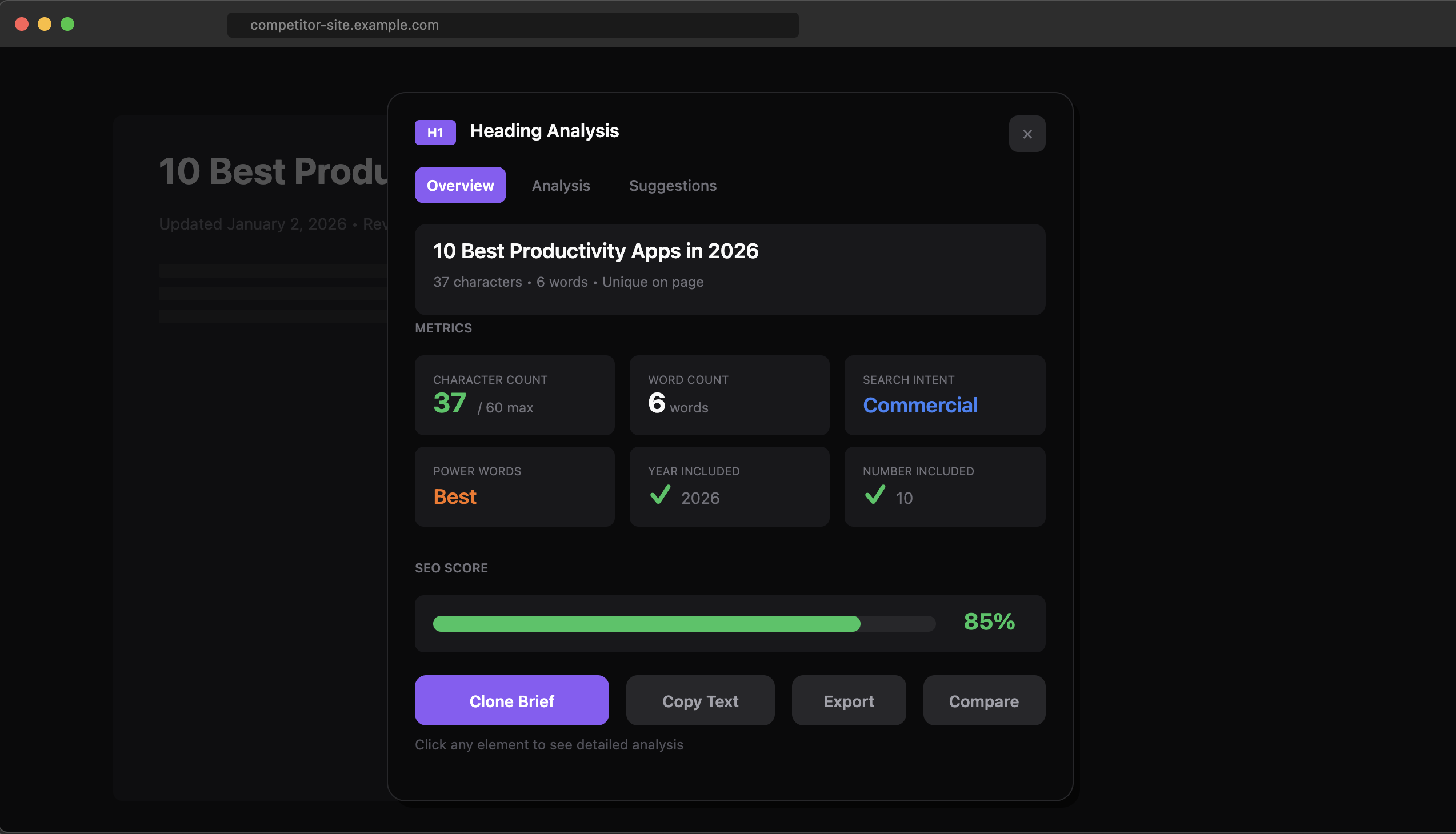The image size is (1456, 834).
Task: Click the Copy Text button
Action: 700,700
